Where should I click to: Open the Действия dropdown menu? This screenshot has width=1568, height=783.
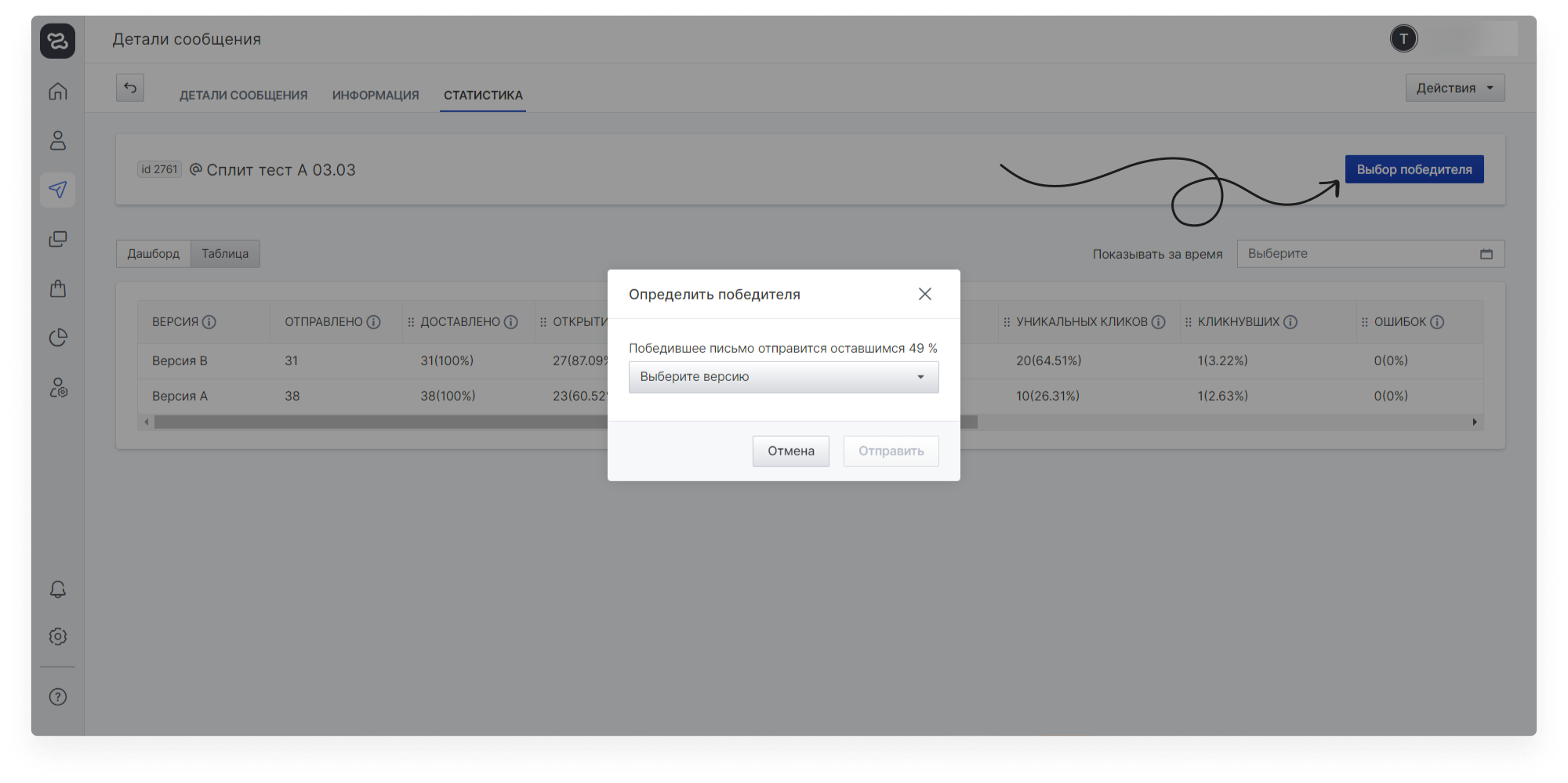click(x=1455, y=88)
